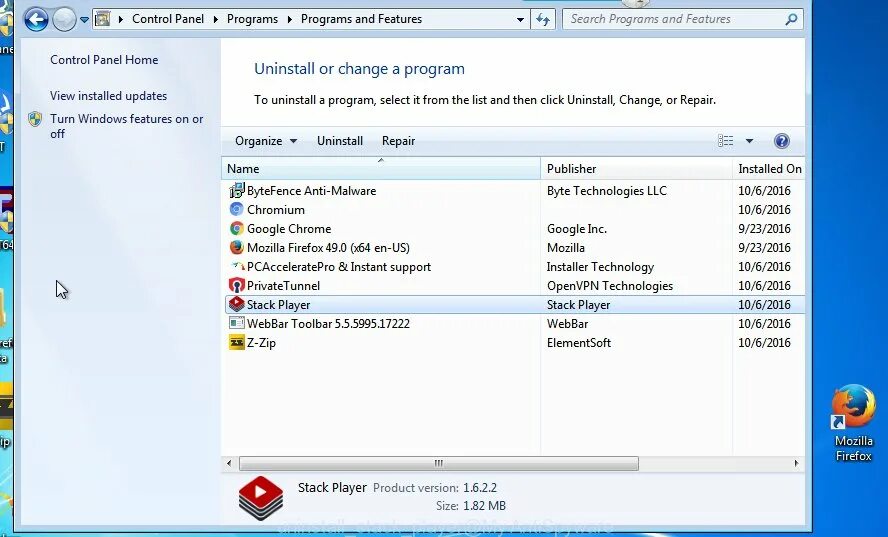The width and height of the screenshot is (888, 537).
Task: Click ElementSoft publisher cell
Action: point(579,343)
